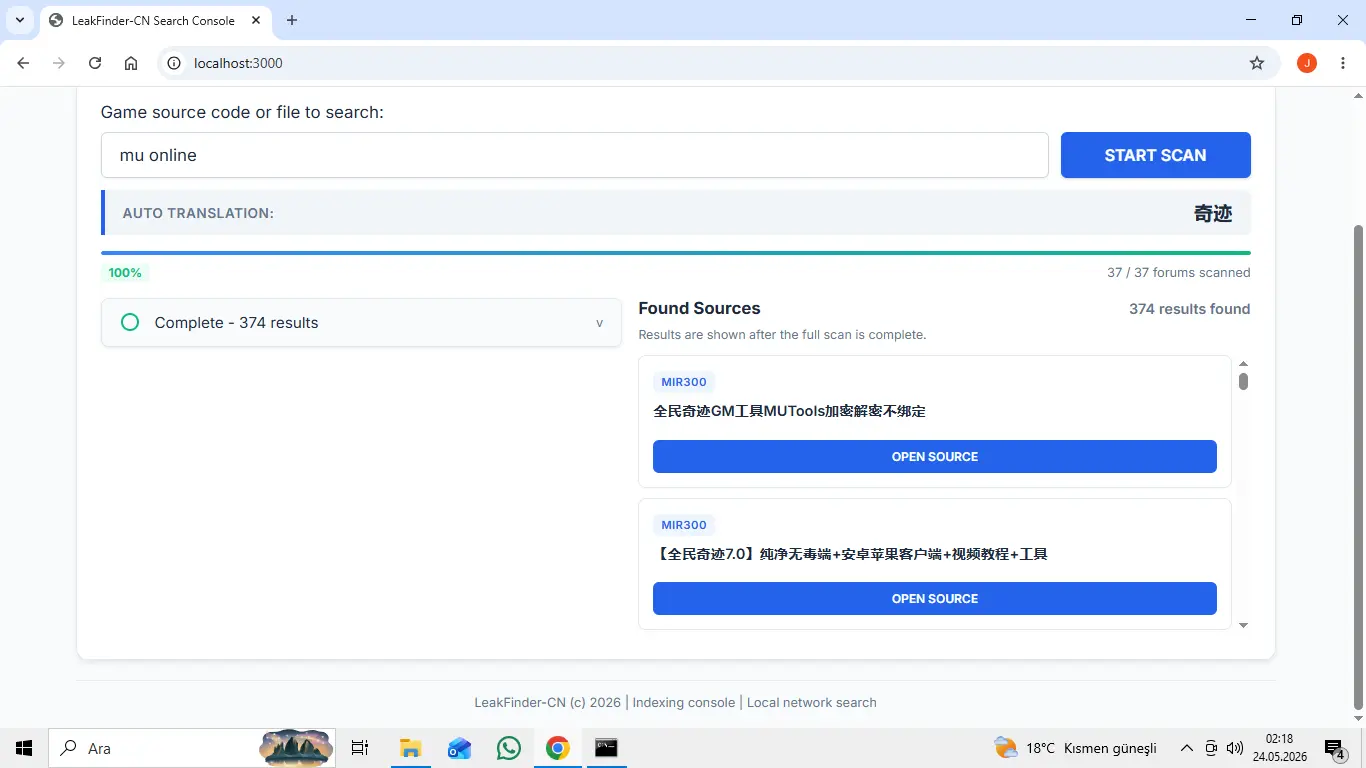Open the tab search dropdown arrow
The width and height of the screenshot is (1366, 768).
click(x=20, y=20)
